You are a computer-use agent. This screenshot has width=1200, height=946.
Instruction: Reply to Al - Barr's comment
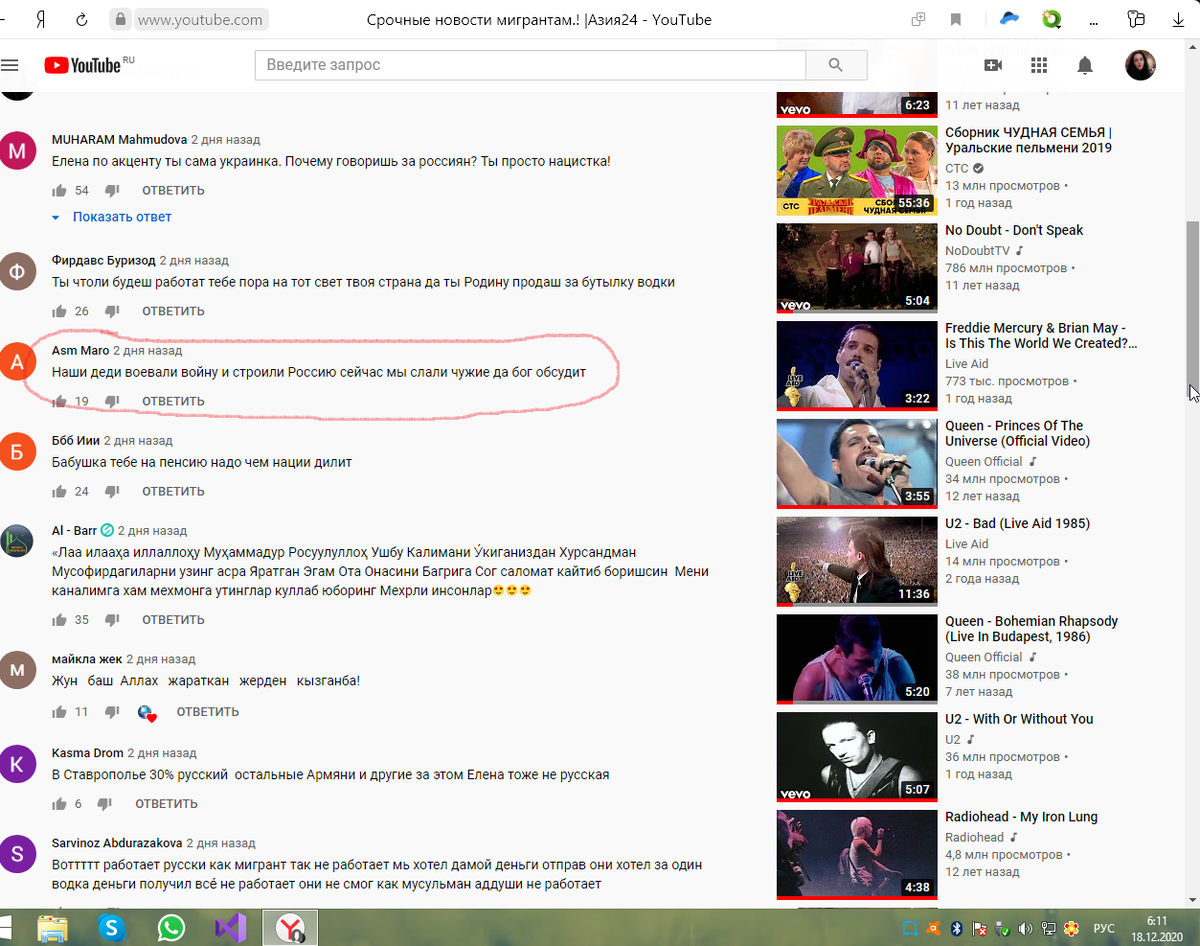click(x=173, y=620)
